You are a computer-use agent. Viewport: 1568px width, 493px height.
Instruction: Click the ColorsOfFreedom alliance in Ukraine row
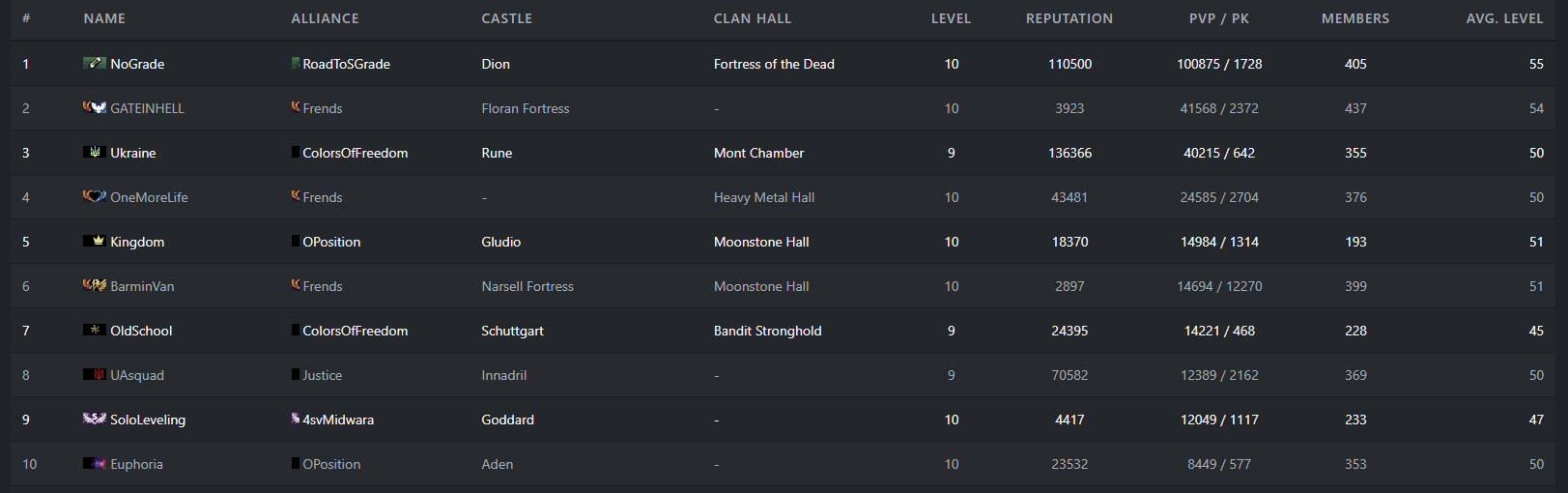(x=355, y=153)
